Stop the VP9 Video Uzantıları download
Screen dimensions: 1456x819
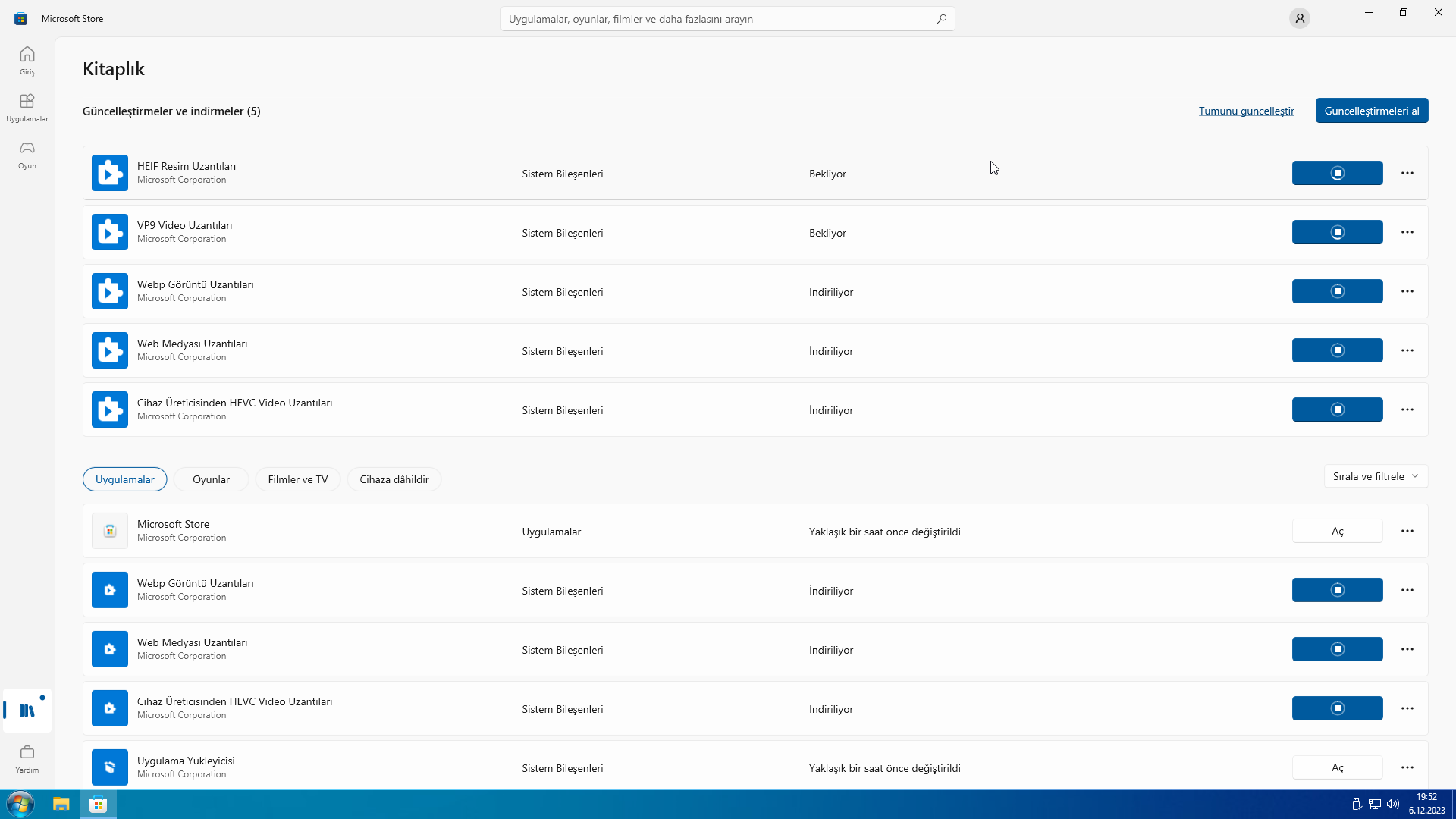coord(1337,232)
